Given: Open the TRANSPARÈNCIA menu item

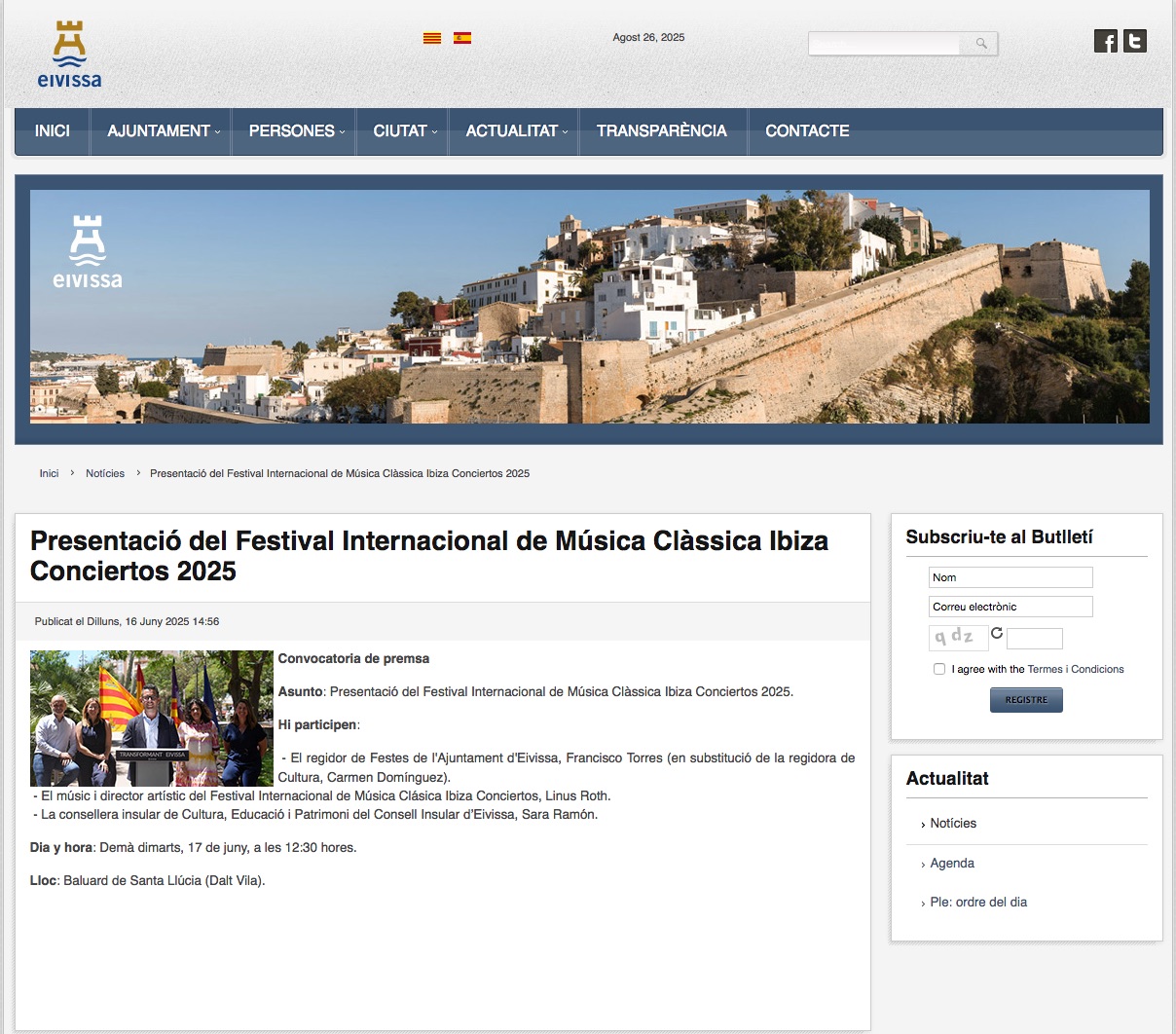Looking at the screenshot, I should [662, 130].
